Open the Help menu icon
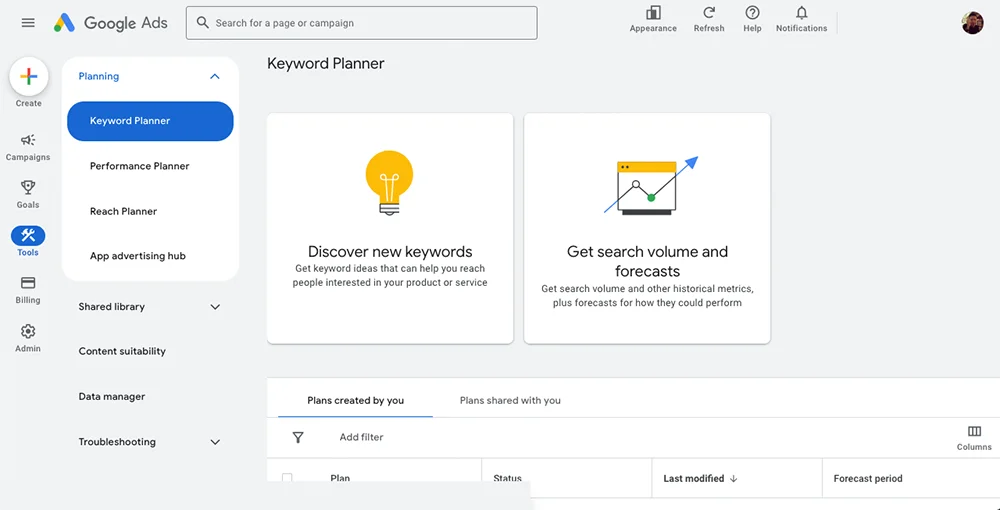This screenshot has height=510, width=1000. [x=752, y=13]
